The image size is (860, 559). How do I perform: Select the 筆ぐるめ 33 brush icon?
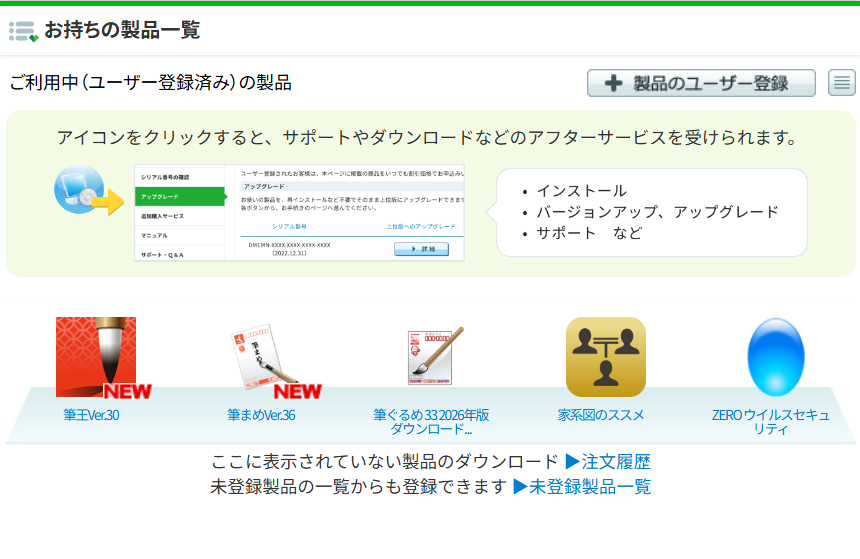(434, 356)
